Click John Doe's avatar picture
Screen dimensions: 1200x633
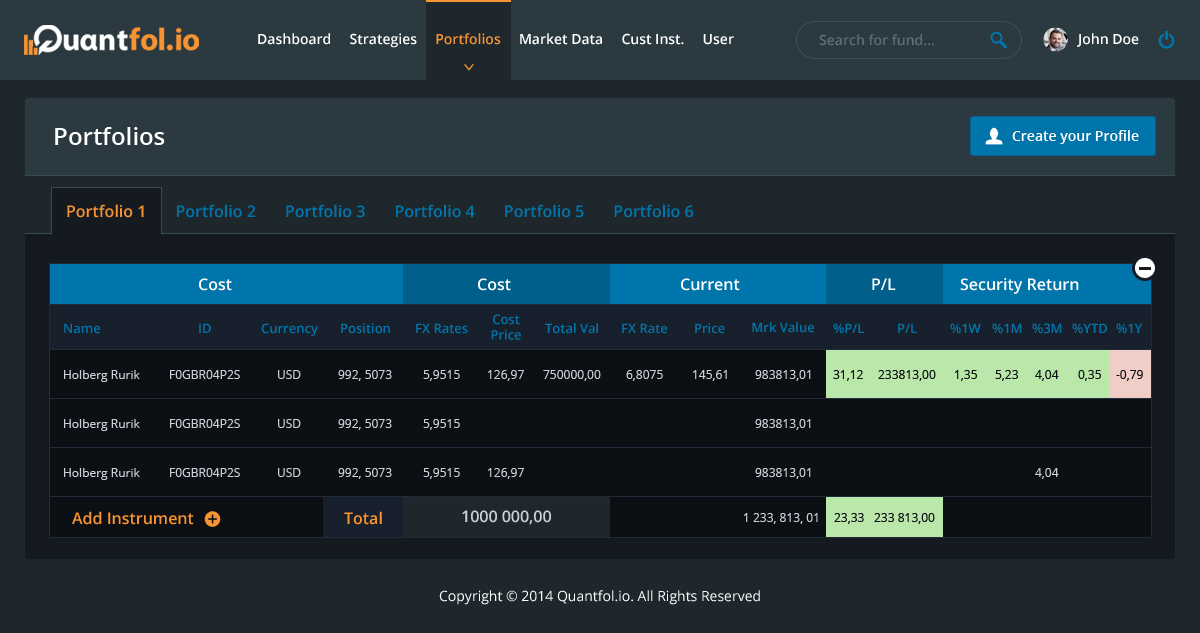[1055, 40]
